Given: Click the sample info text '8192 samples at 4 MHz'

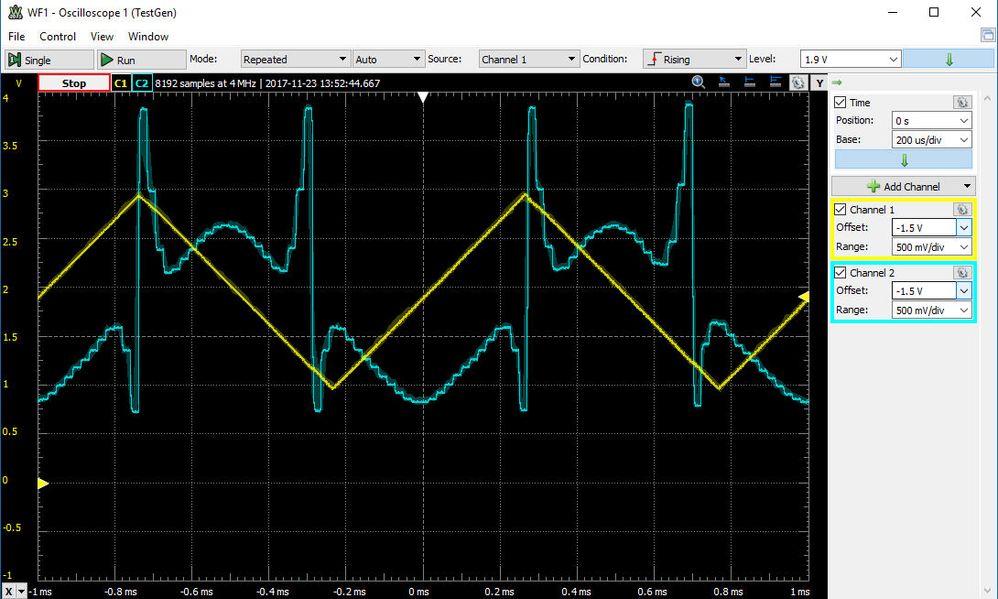Looking at the screenshot, I should pyautogui.click(x=206, y=83).
